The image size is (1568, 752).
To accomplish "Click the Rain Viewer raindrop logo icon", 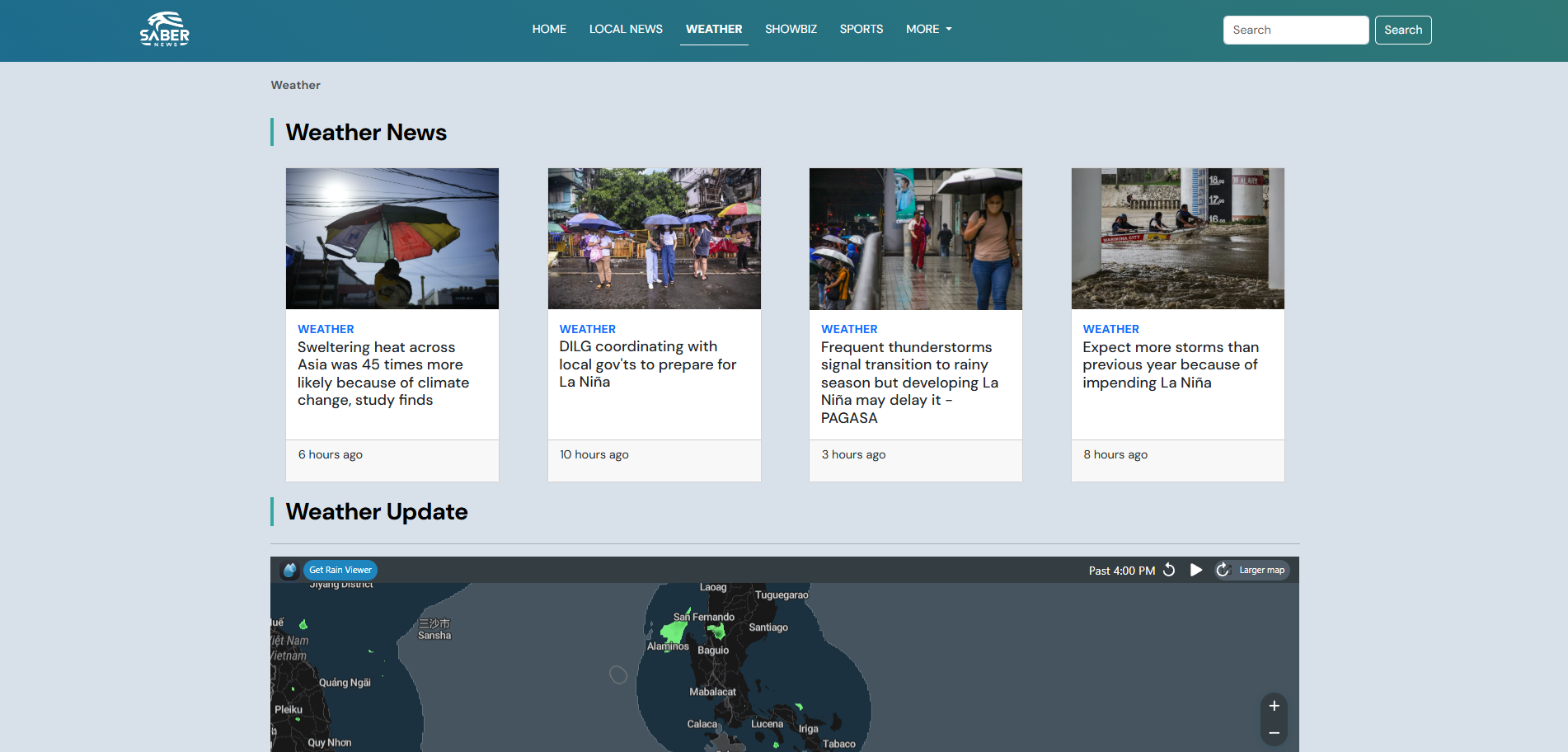I will coord(289,570).
